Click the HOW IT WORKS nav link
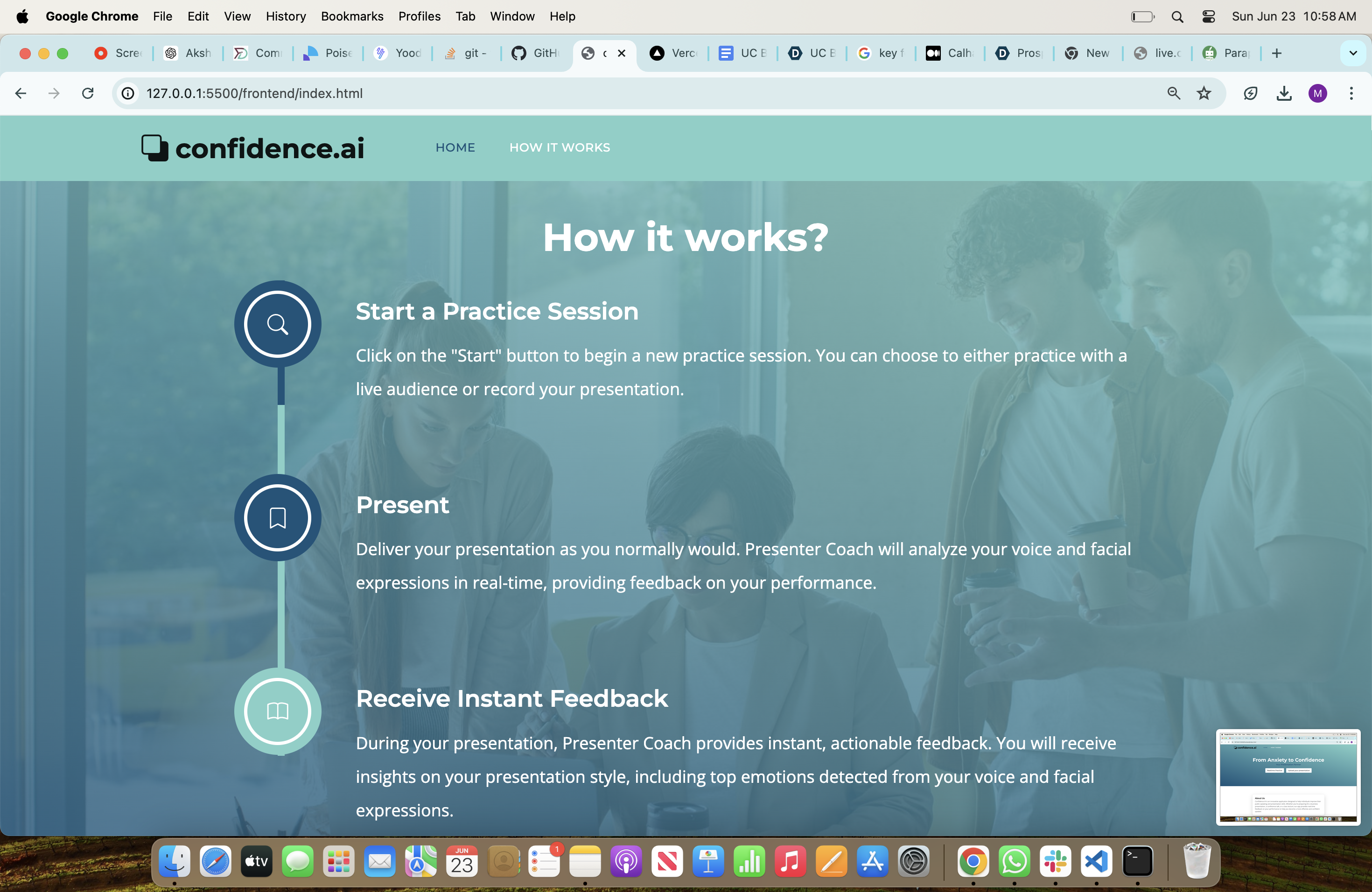This screenshot has height=892, width=1372. click(559, 147)
